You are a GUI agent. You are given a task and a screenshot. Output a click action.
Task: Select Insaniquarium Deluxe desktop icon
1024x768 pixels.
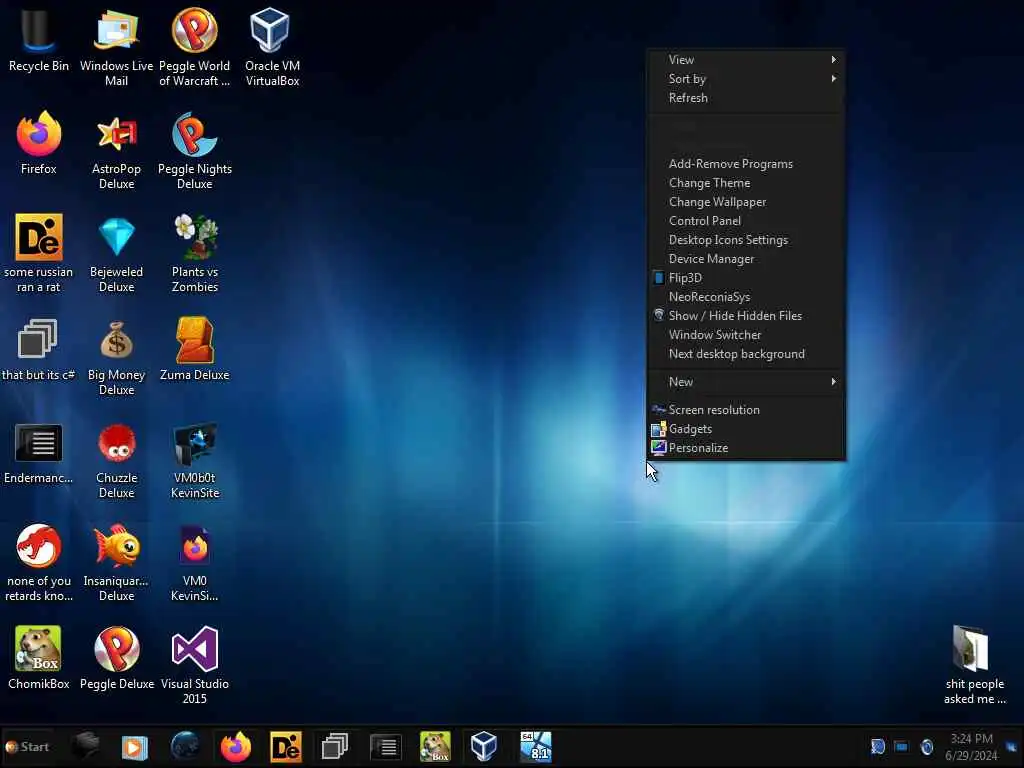pyautogui.click(x=116, y=563)
